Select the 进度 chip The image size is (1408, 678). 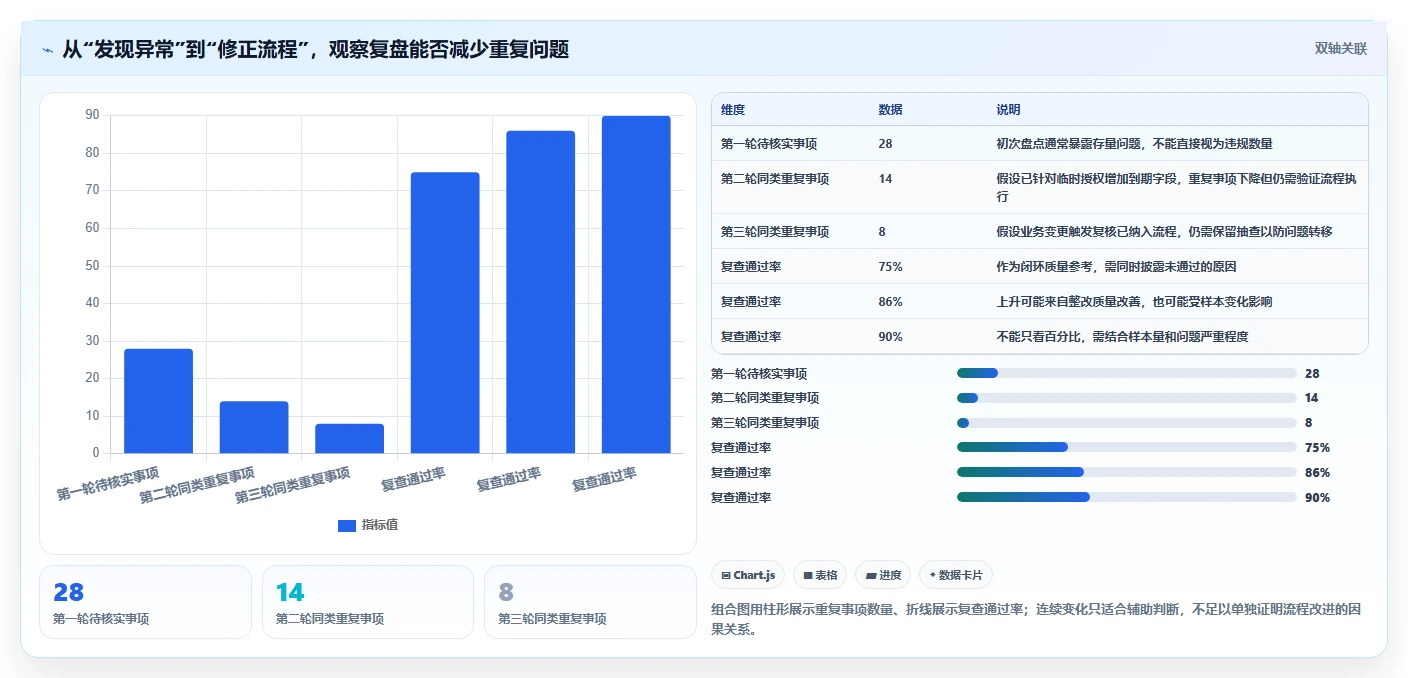(x=883, y=575)
